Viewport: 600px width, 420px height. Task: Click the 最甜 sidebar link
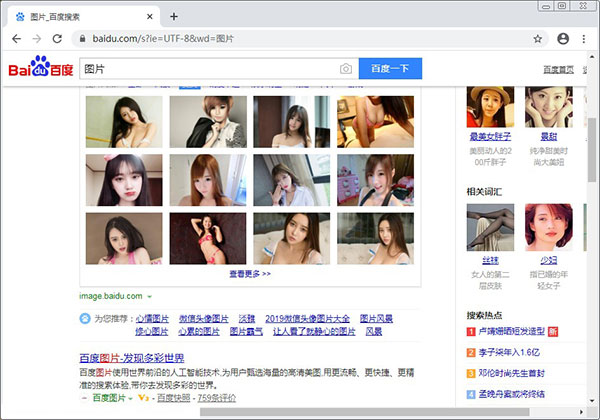pos(549,136)
